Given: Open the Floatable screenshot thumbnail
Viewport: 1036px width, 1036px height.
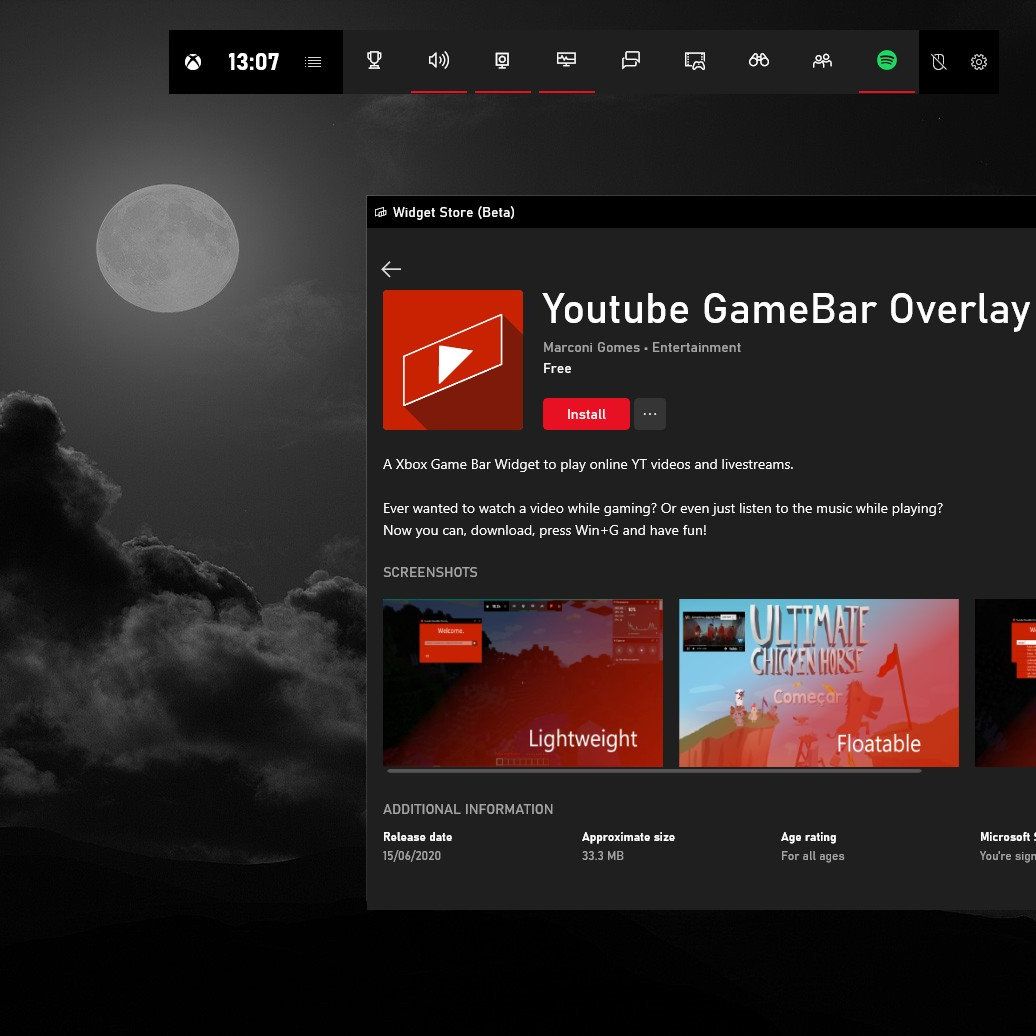Looking at the screenshot, I should (819, 683).
